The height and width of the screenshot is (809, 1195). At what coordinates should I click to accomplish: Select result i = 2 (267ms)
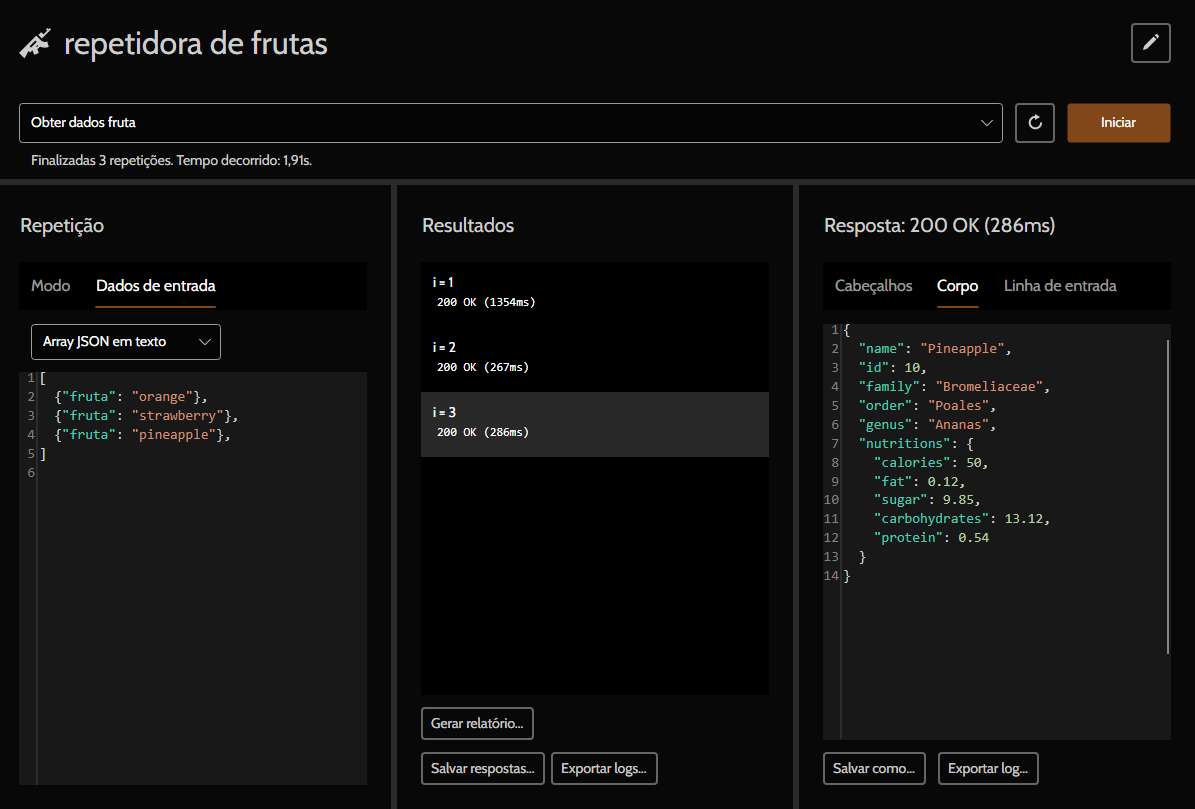click(594, 357)
